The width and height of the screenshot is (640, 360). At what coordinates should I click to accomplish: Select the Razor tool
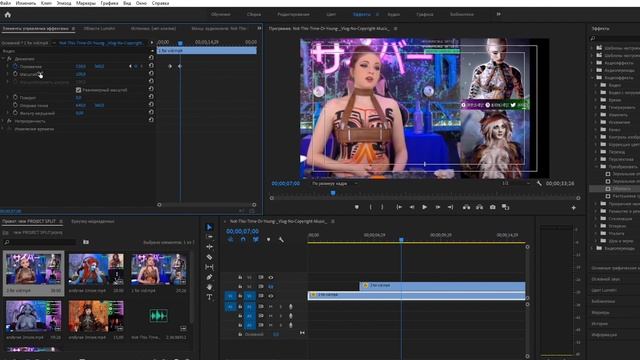click(209, 257)
